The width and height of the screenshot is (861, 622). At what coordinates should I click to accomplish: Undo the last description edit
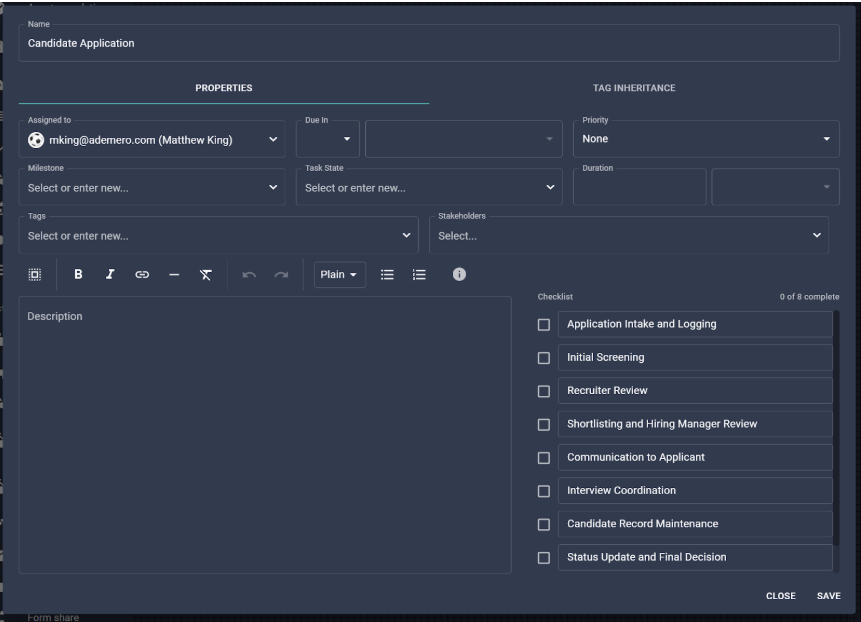(x=249, y=274)
